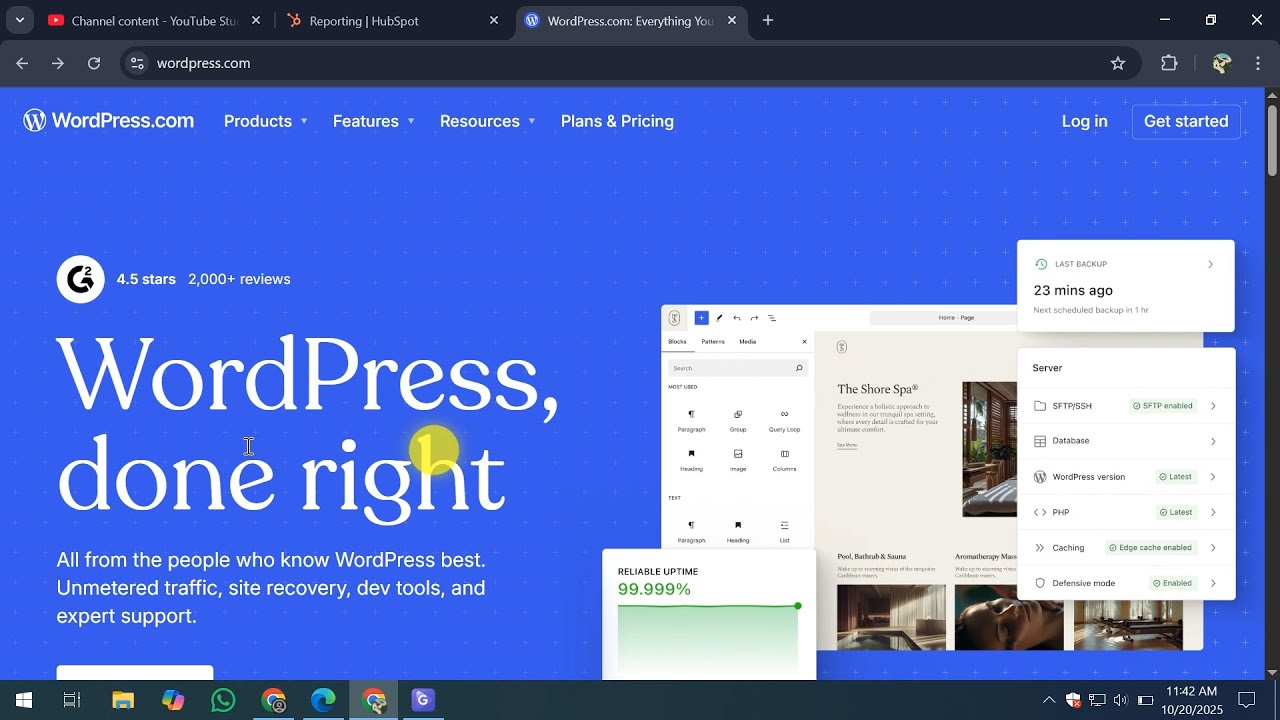Click the 4.5 stars rating text

pyautogui.click(x=146, y=279)
